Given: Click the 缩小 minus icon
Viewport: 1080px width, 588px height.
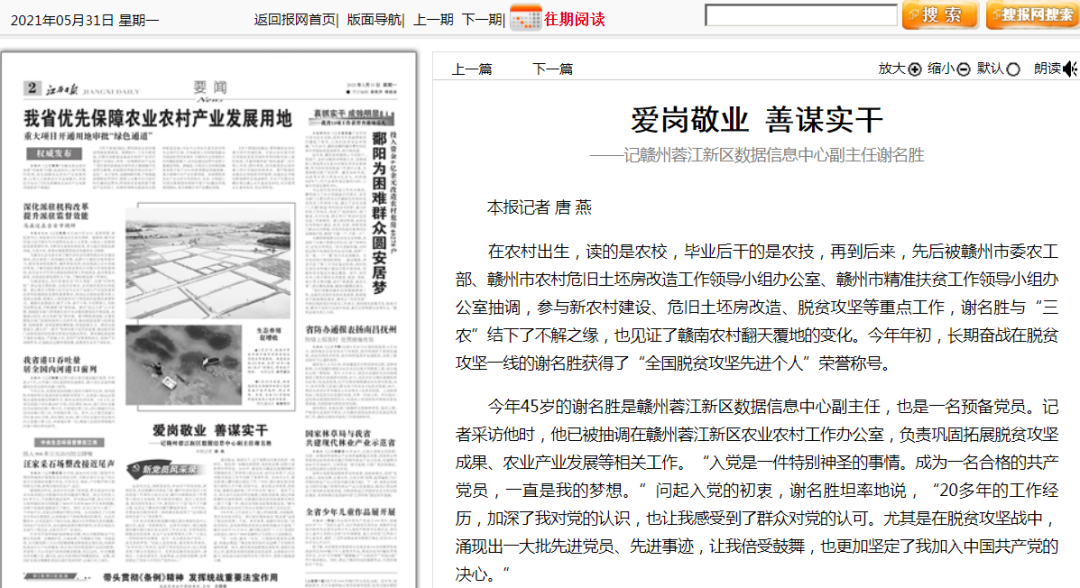Looking at the screenshot, I should [963, 69].
